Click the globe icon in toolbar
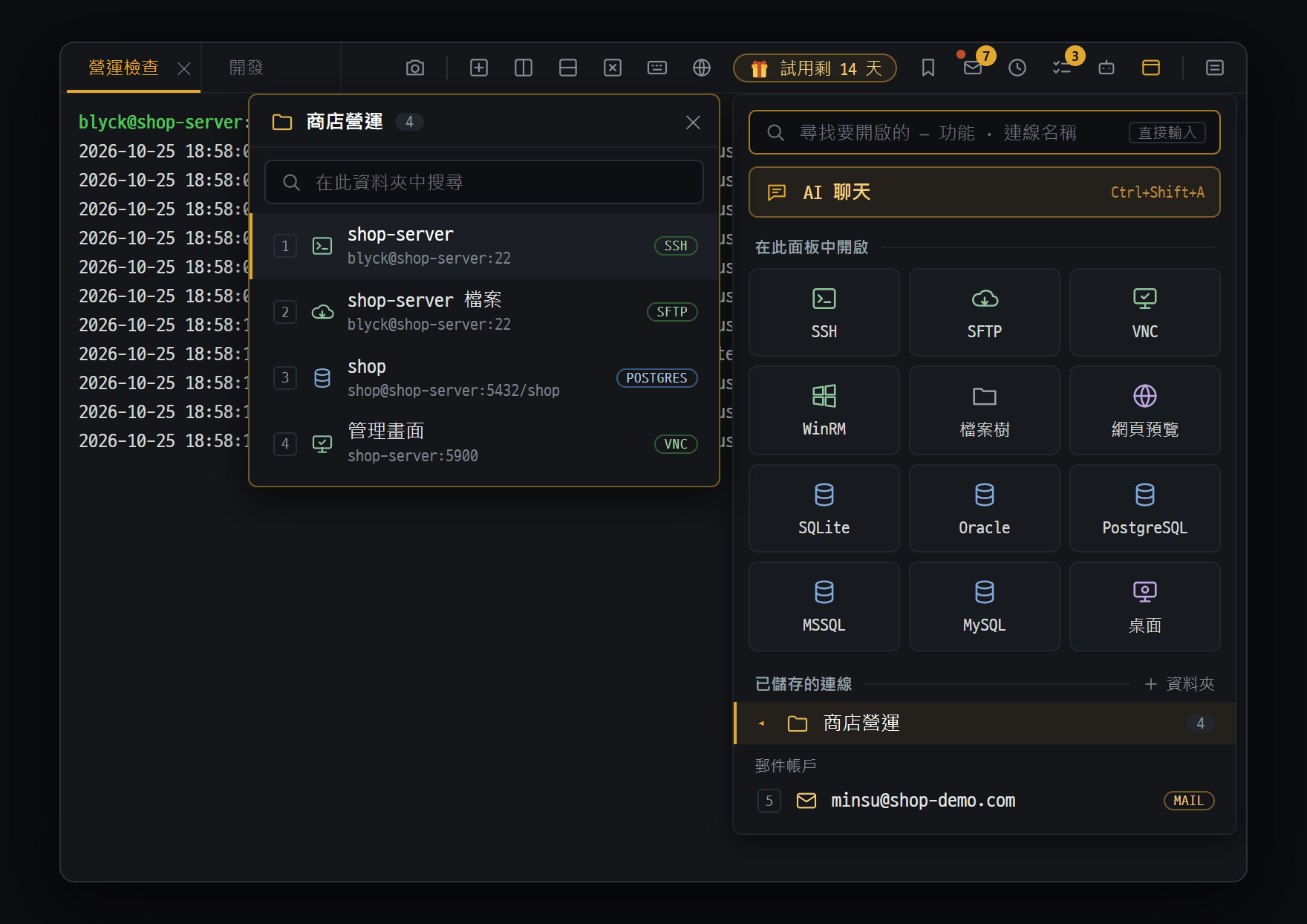This screenshot has height=924, width=1307. point(702,68)
